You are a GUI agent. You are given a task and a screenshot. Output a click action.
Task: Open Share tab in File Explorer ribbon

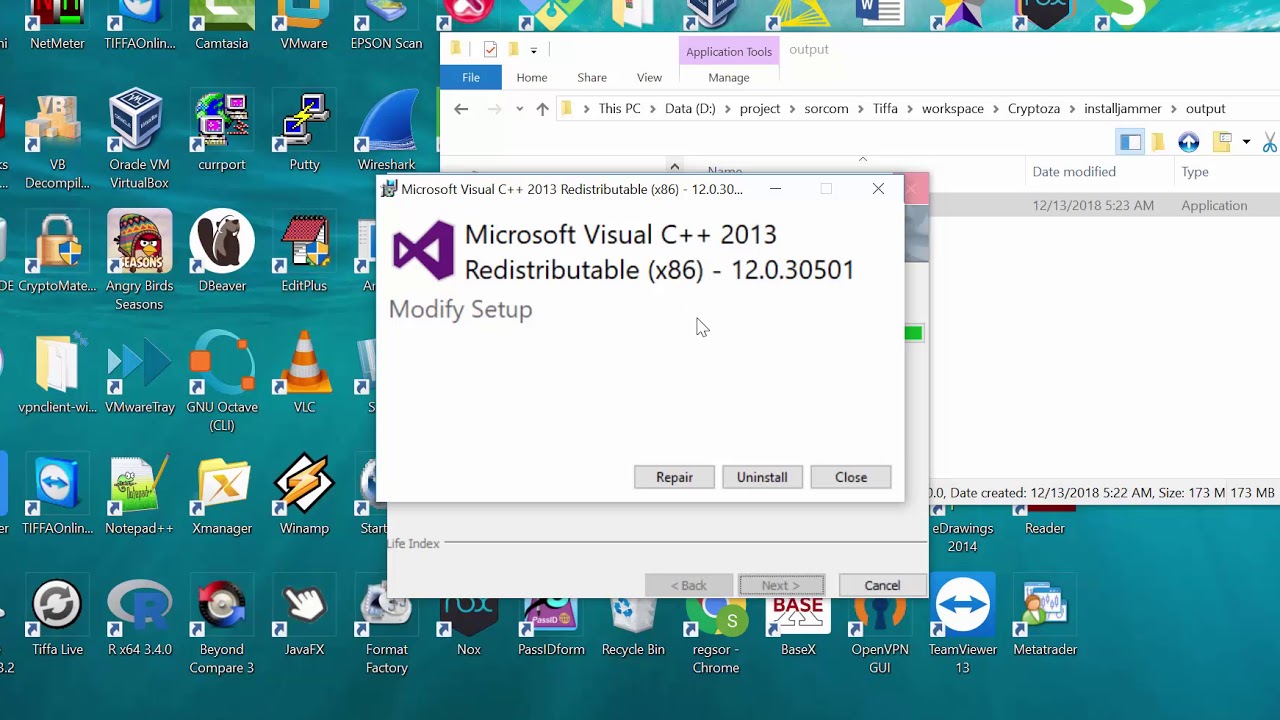[x=592, y=77]
